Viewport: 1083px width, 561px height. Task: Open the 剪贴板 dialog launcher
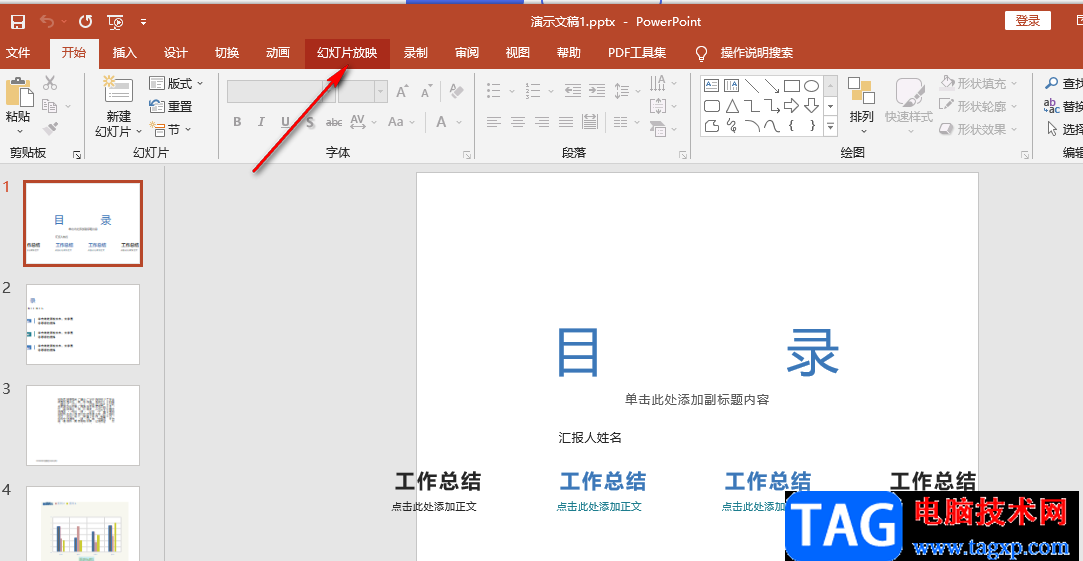coord(77,155)
